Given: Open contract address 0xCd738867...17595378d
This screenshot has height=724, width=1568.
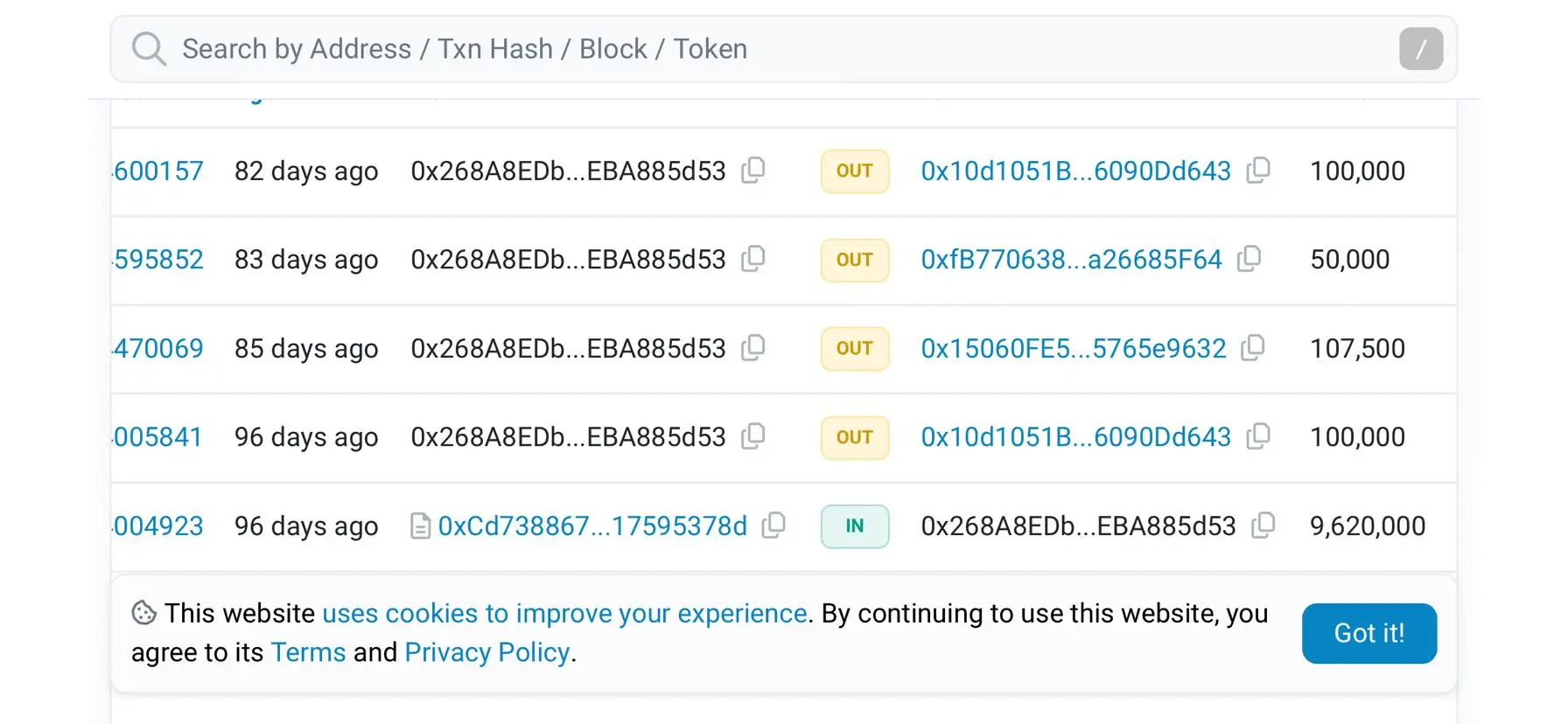Looking at the screenshot, I should pyautogui.click(x=592, y=526).
